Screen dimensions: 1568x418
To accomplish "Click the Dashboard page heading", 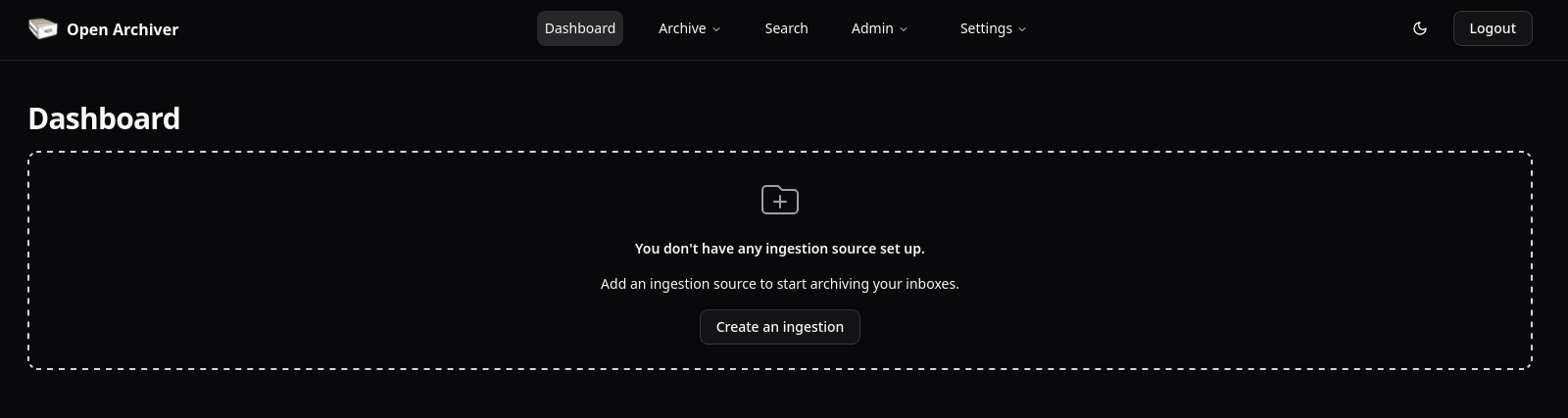I will point(104,118).
